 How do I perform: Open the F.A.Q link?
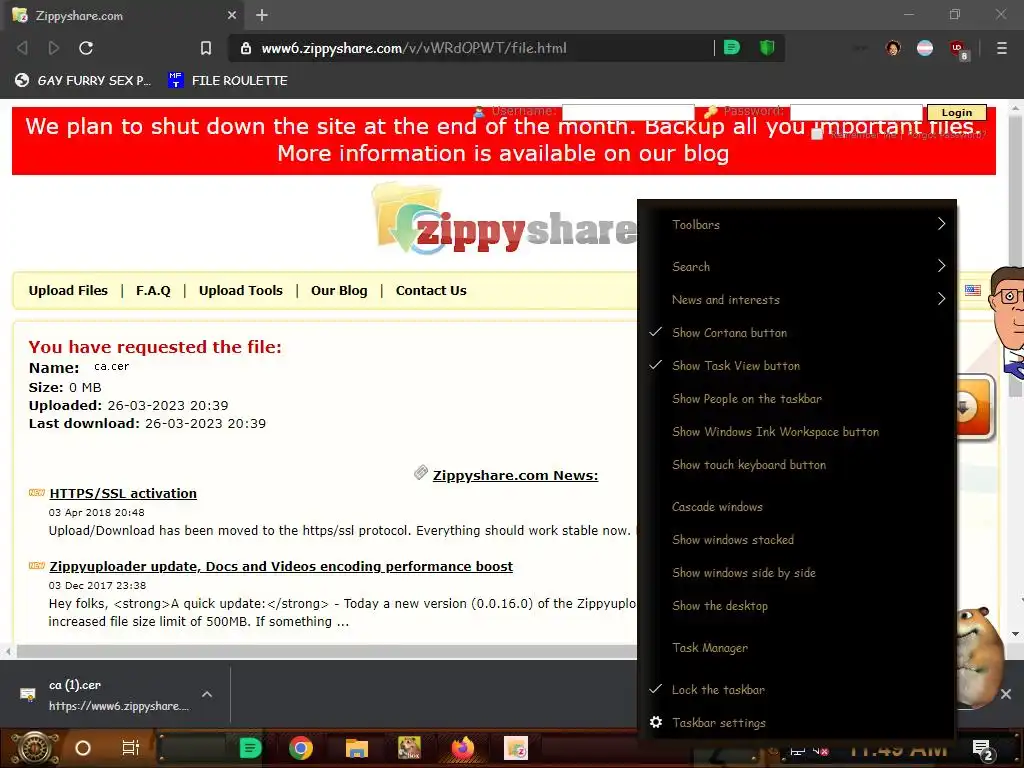pos(153,291)
